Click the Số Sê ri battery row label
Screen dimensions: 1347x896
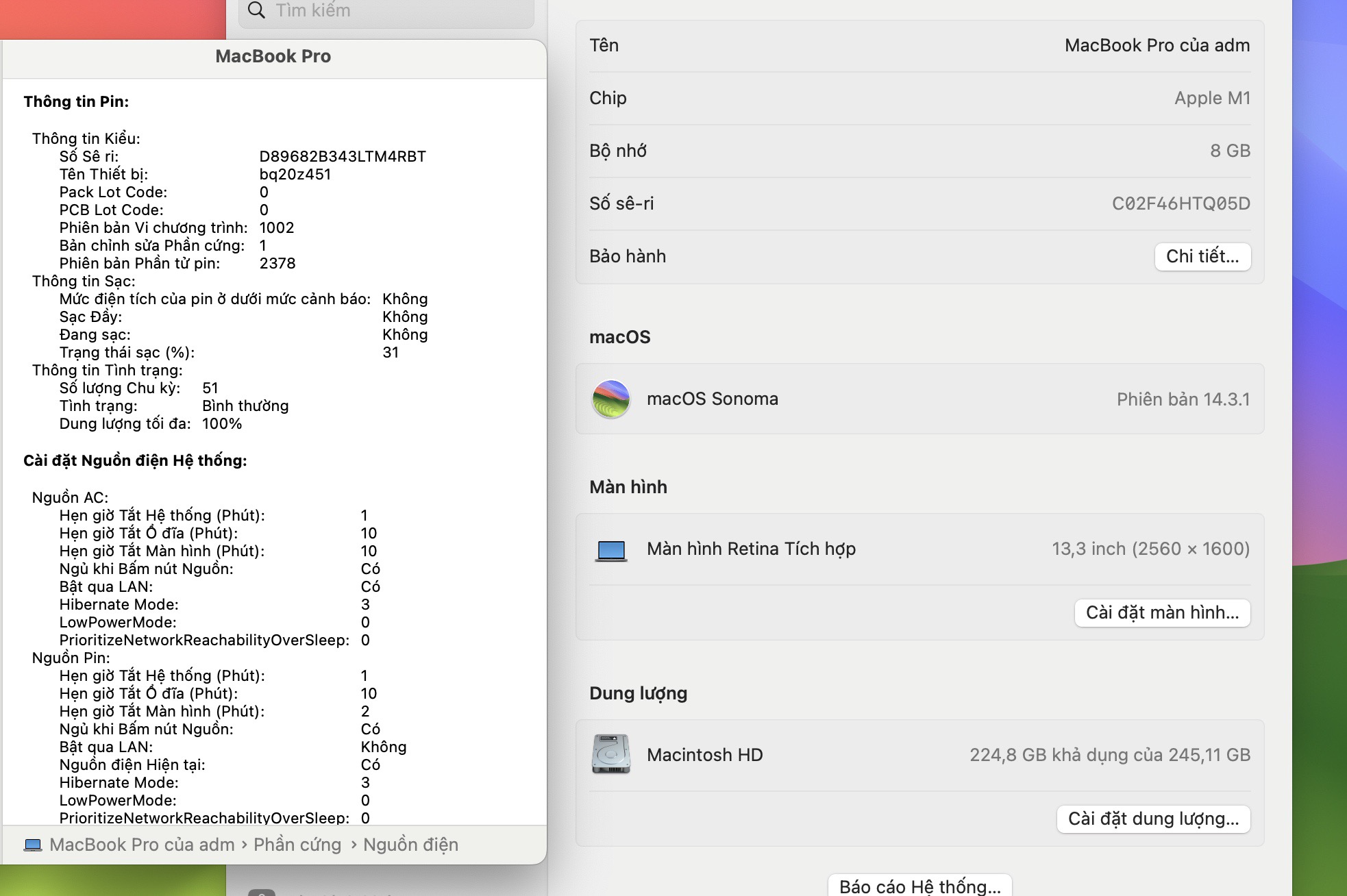(88, 156)
